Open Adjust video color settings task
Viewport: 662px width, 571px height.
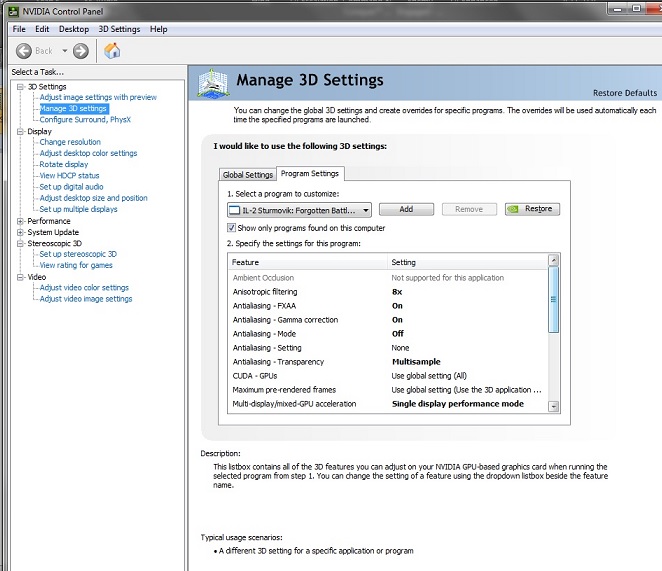(x=84, y=288)
